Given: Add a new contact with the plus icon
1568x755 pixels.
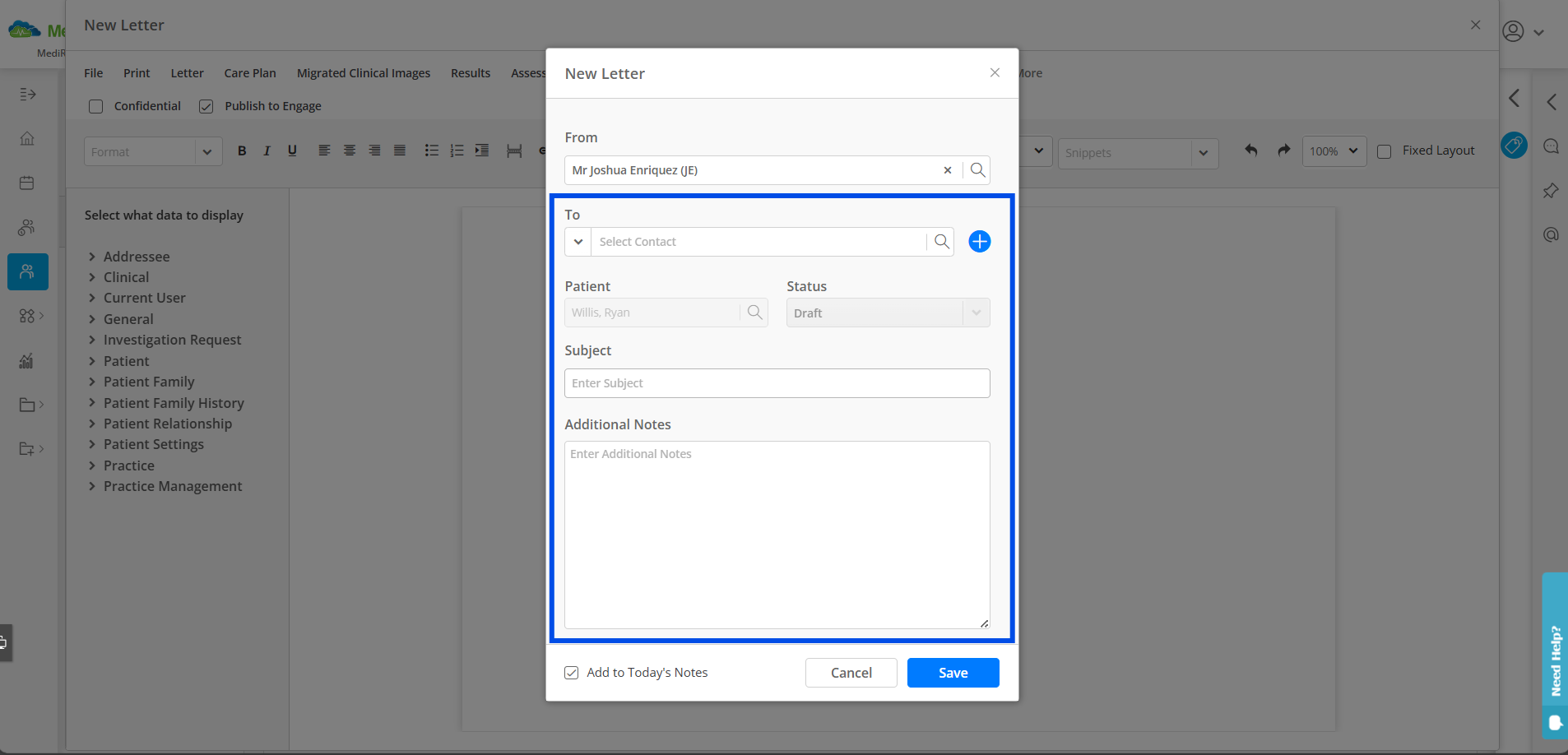Looking at the screenshot, I should click(x=979, y=241).
